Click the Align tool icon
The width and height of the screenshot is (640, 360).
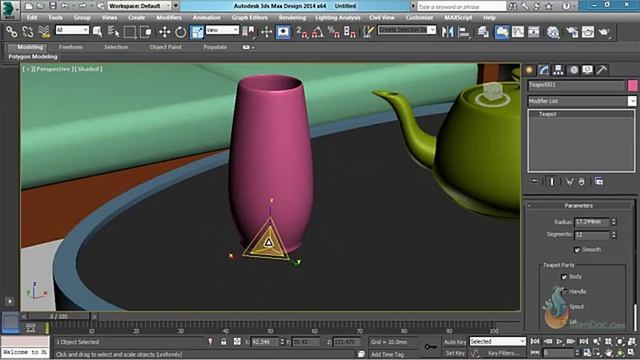click(464, 32)
